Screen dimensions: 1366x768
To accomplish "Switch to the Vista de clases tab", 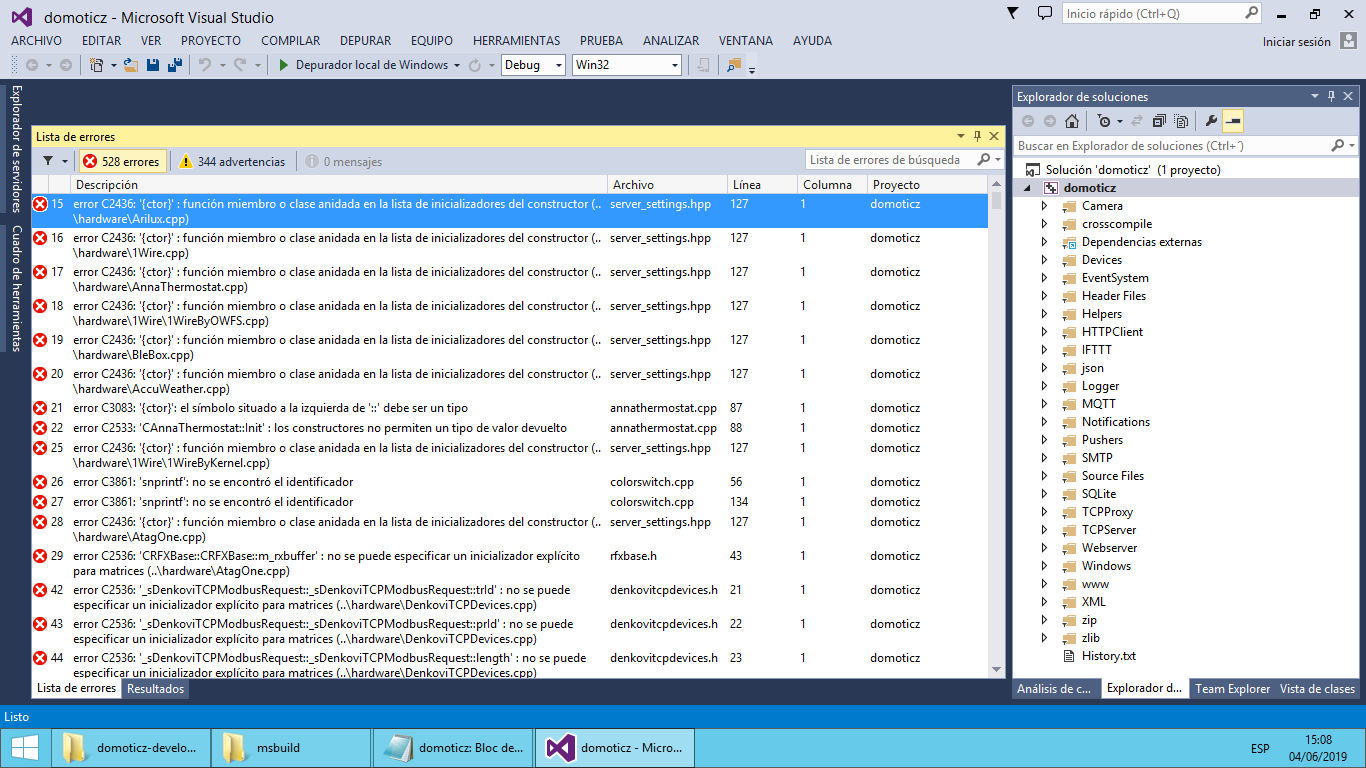I will point(1318,689).
